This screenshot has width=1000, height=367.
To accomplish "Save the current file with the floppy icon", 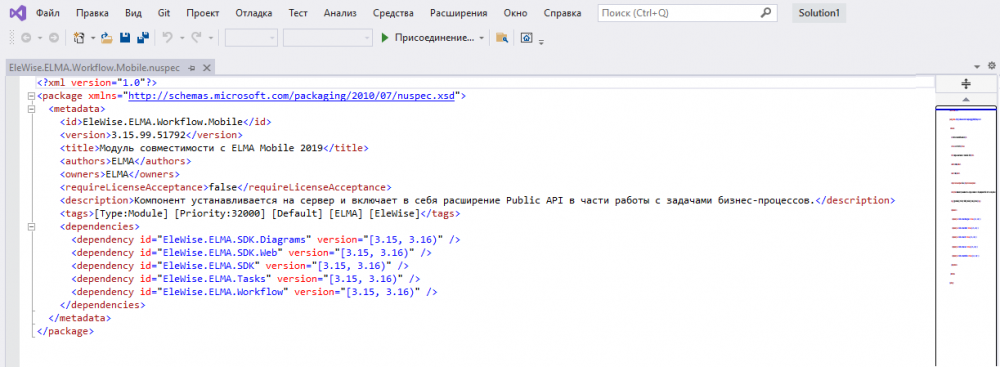I will (125, 38).
